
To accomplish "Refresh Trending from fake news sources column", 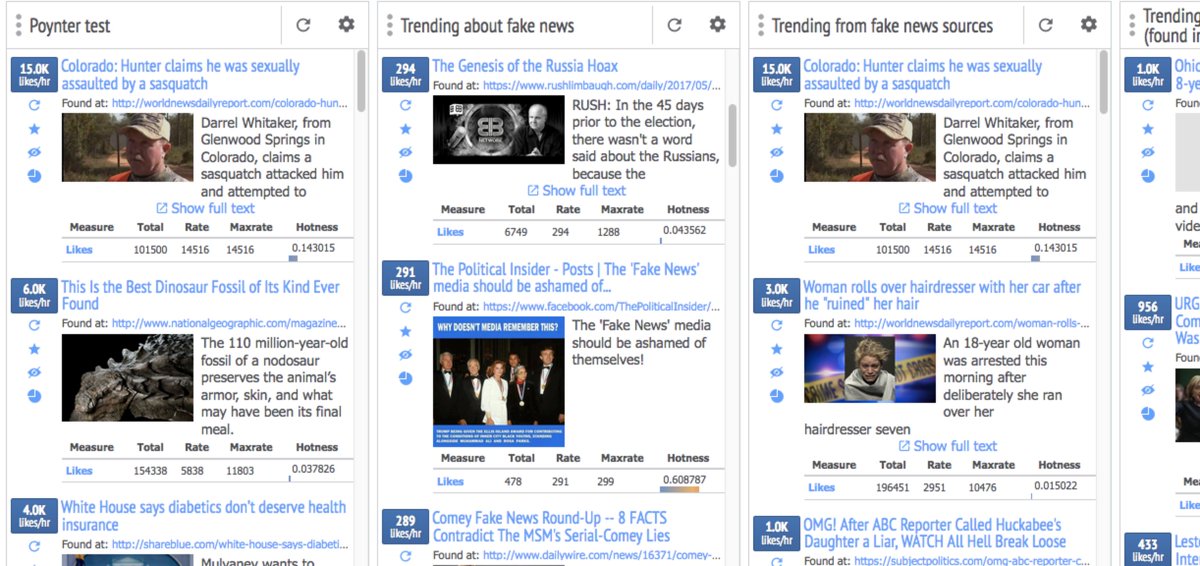I will [1045, 25].
